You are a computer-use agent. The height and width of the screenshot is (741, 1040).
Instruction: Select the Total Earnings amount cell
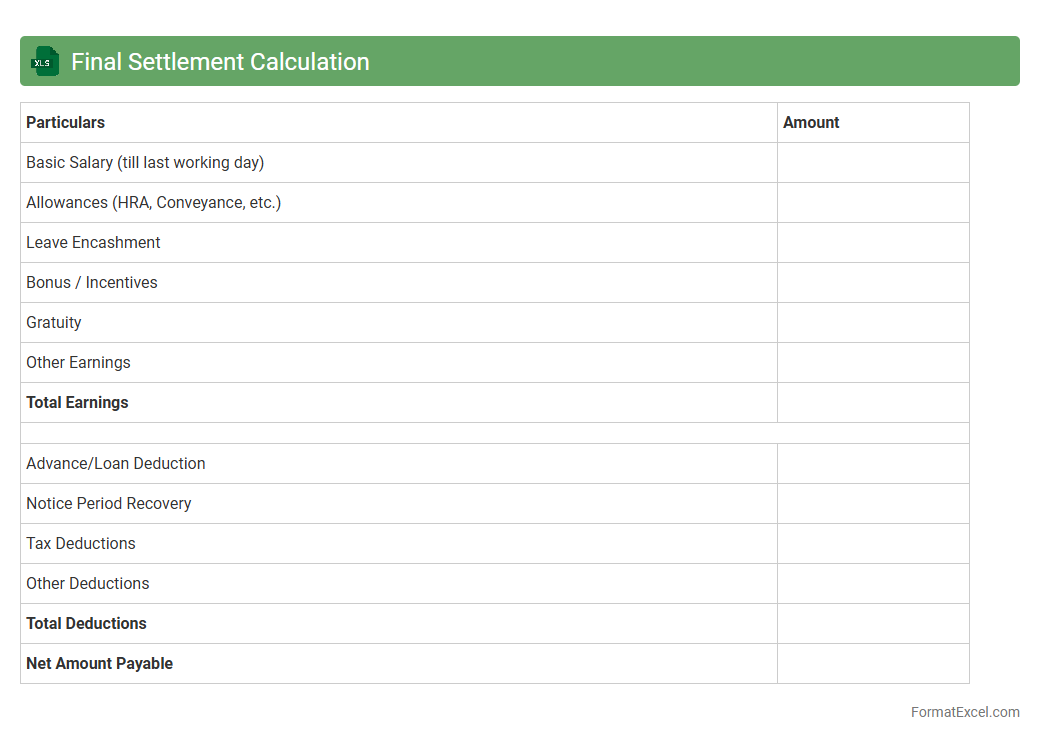(x=872, y=403)
